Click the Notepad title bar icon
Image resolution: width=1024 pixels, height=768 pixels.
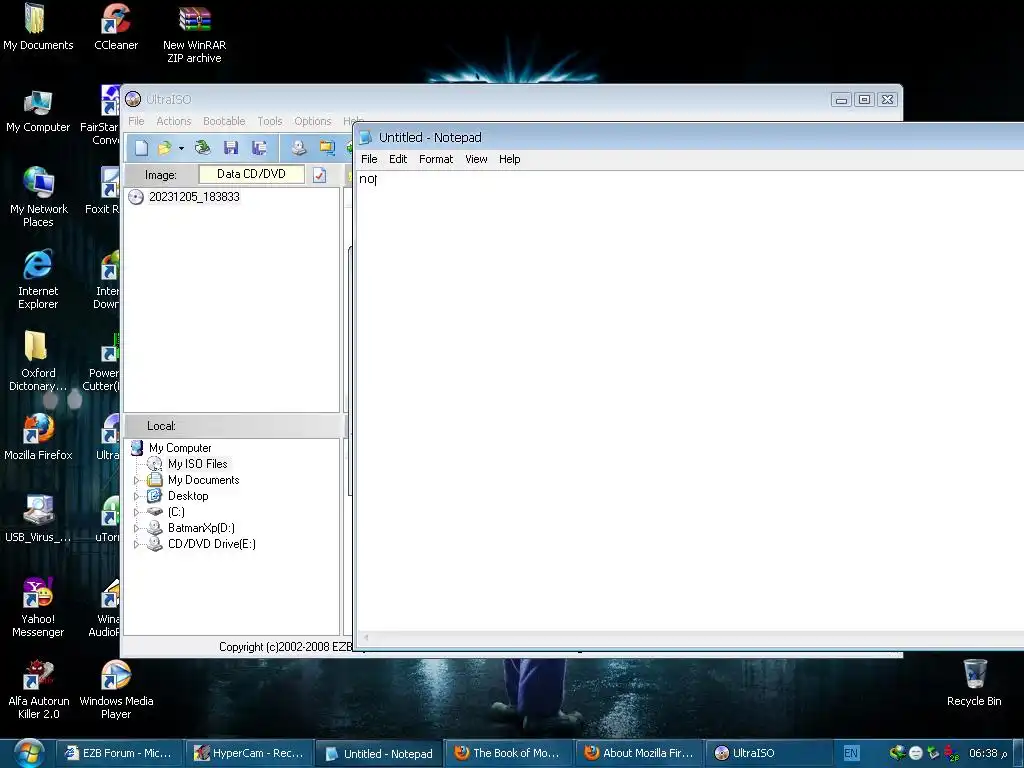pyautogui.click(x=366, y=137)
